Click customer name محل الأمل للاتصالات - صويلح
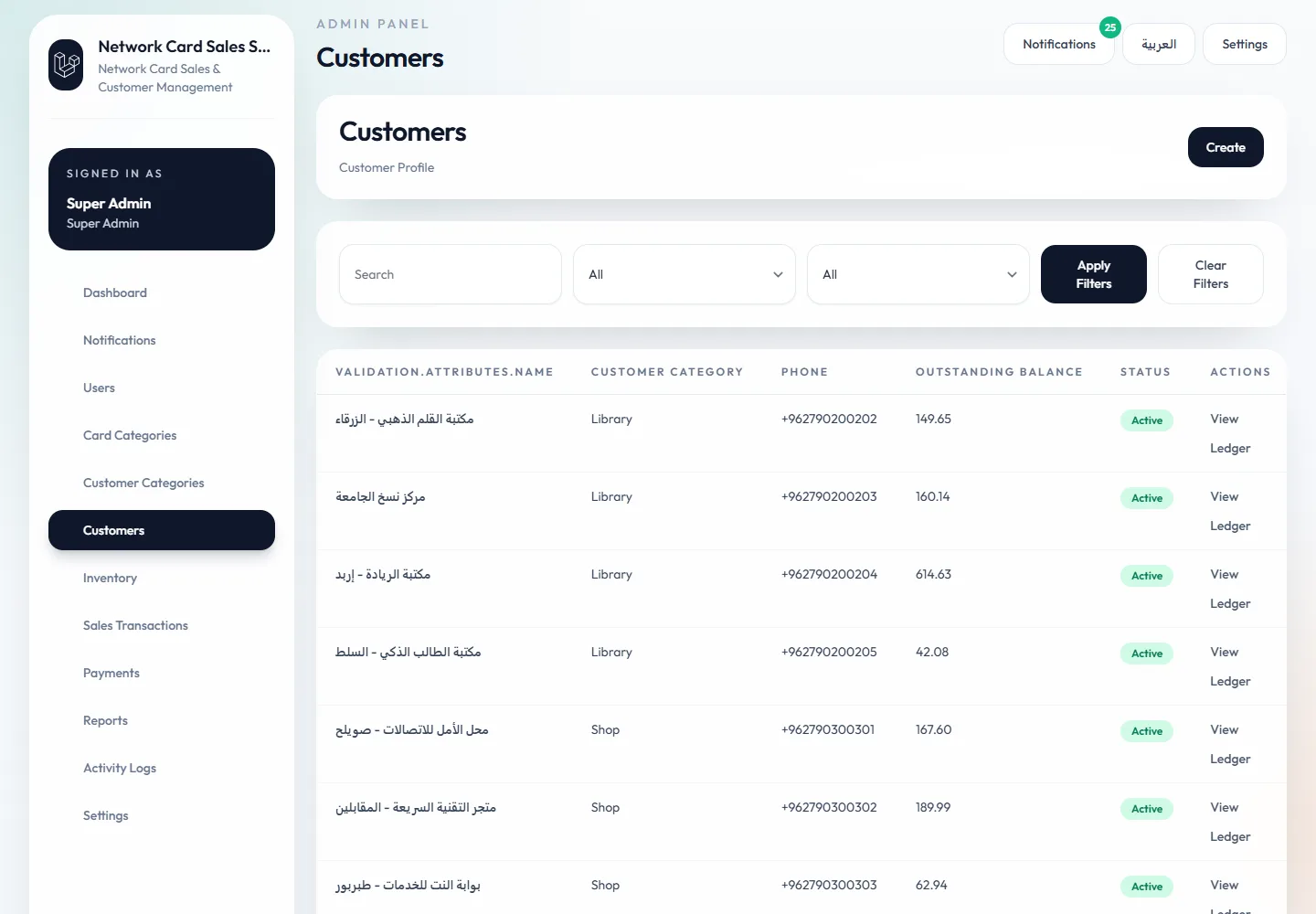1316x914 pixels. click(x=412, y=729)
